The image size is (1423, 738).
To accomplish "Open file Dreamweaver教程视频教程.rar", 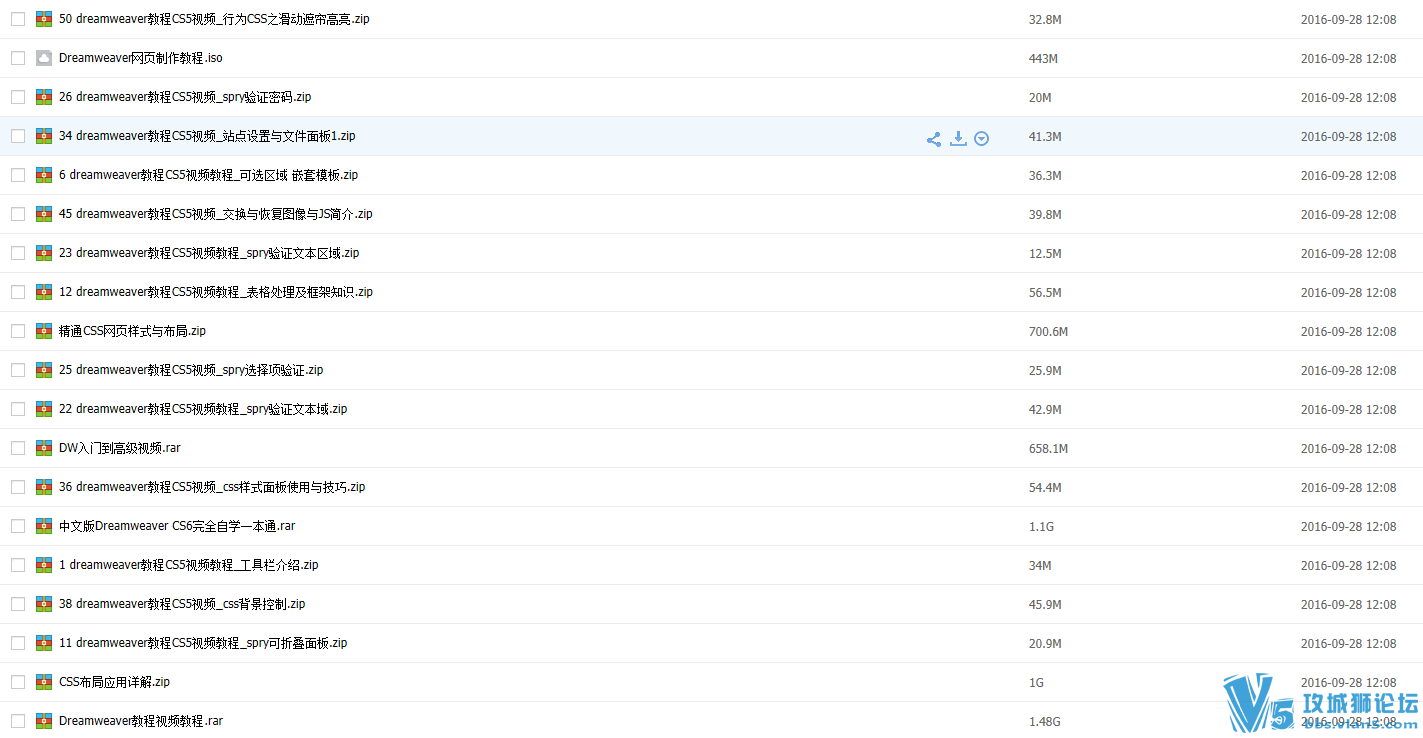I will click(141, 721).
